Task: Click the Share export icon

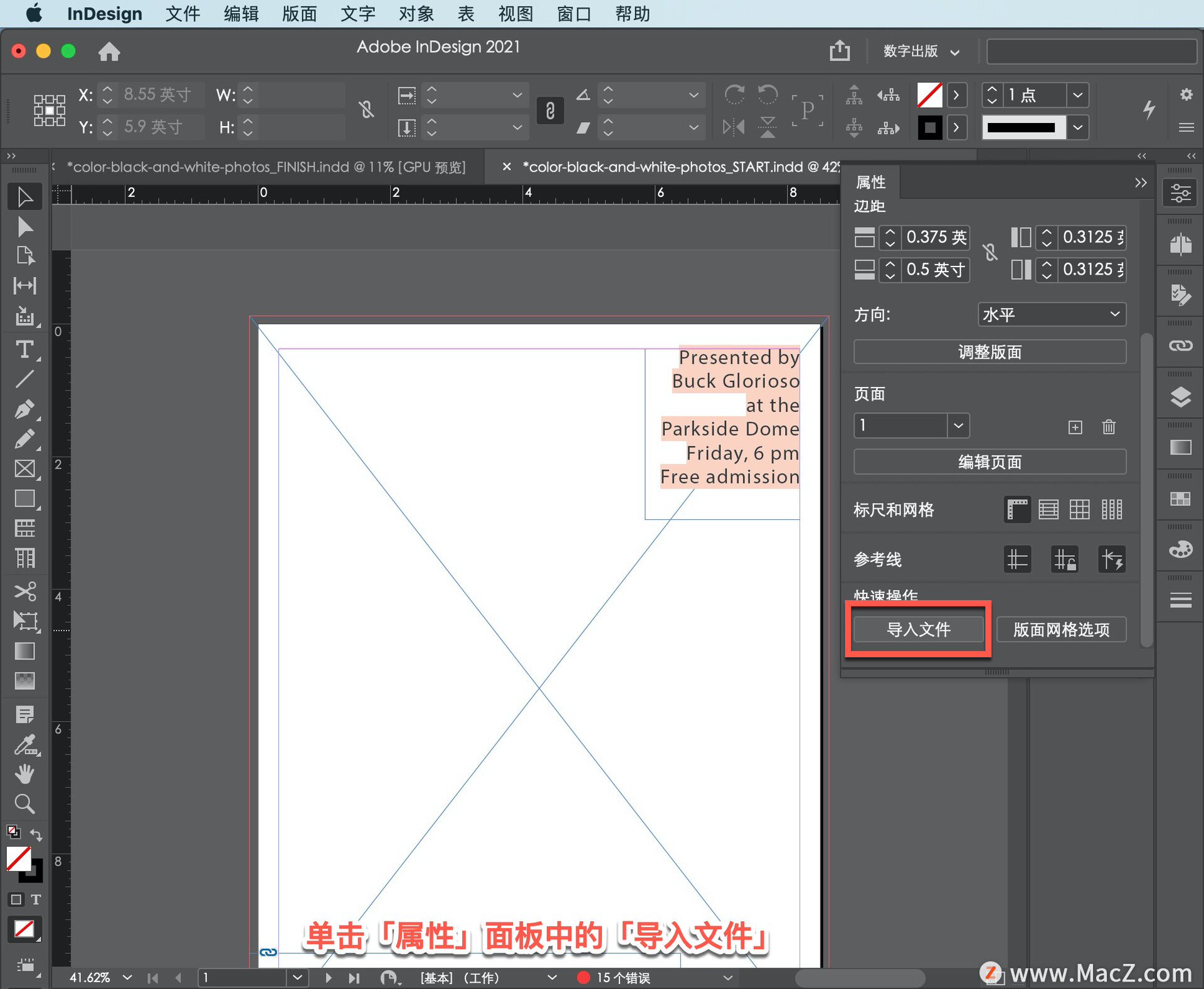Action: (840, 50)
